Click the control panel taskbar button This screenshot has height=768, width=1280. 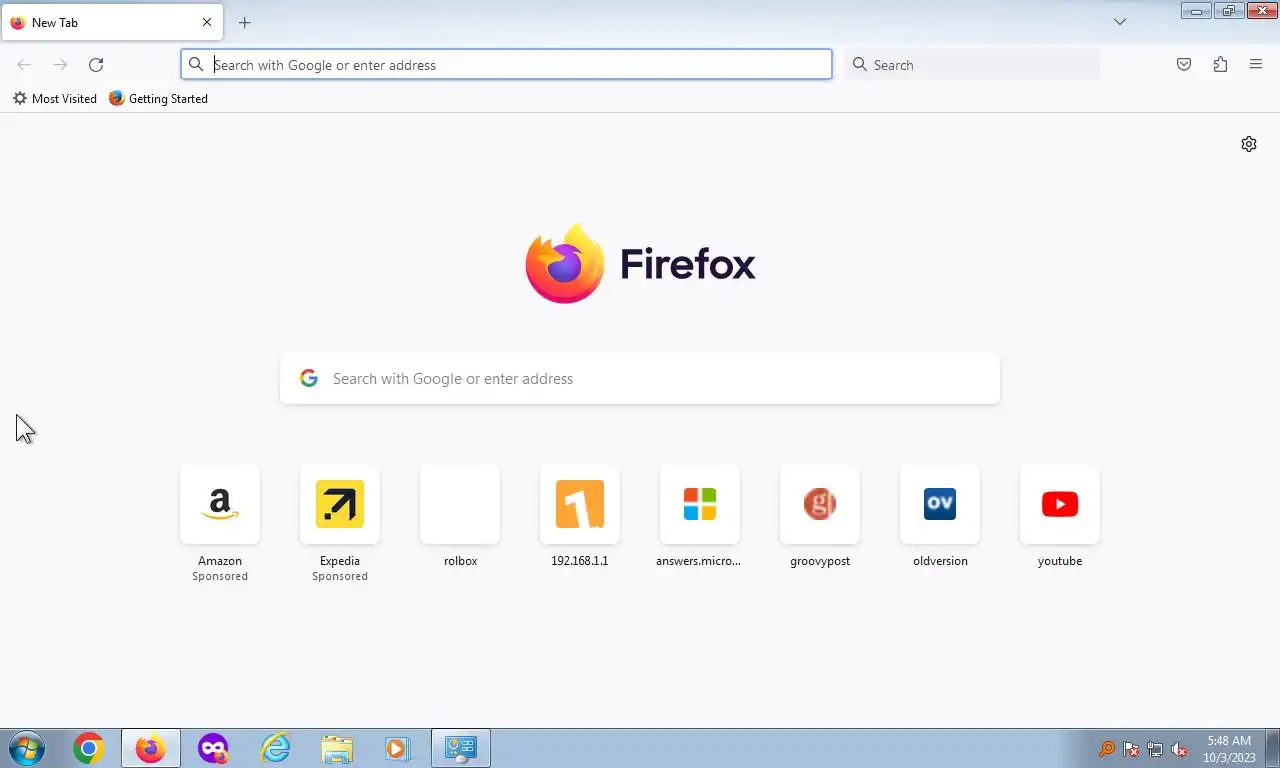[461, 748]
